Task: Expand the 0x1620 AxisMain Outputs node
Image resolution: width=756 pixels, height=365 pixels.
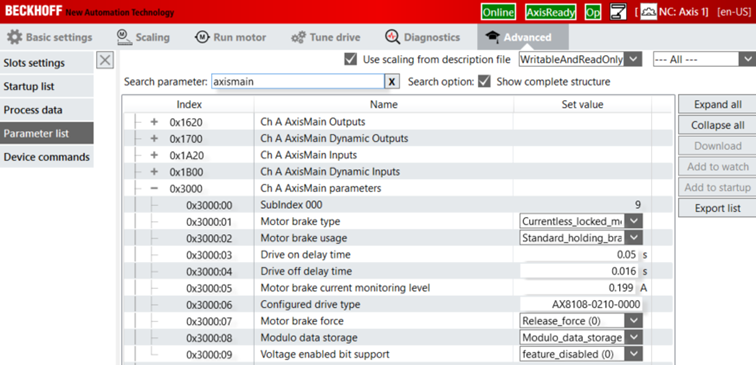Action: (x=154, y=122)
